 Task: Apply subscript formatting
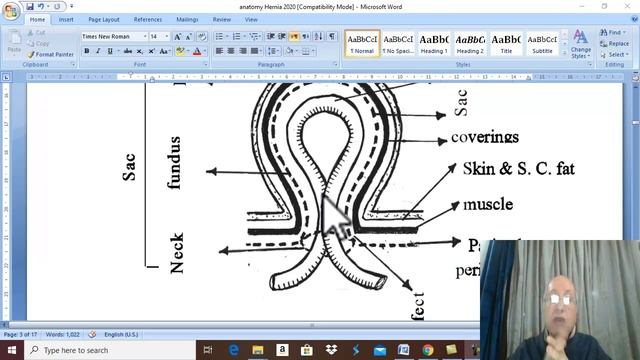point(140,51)
